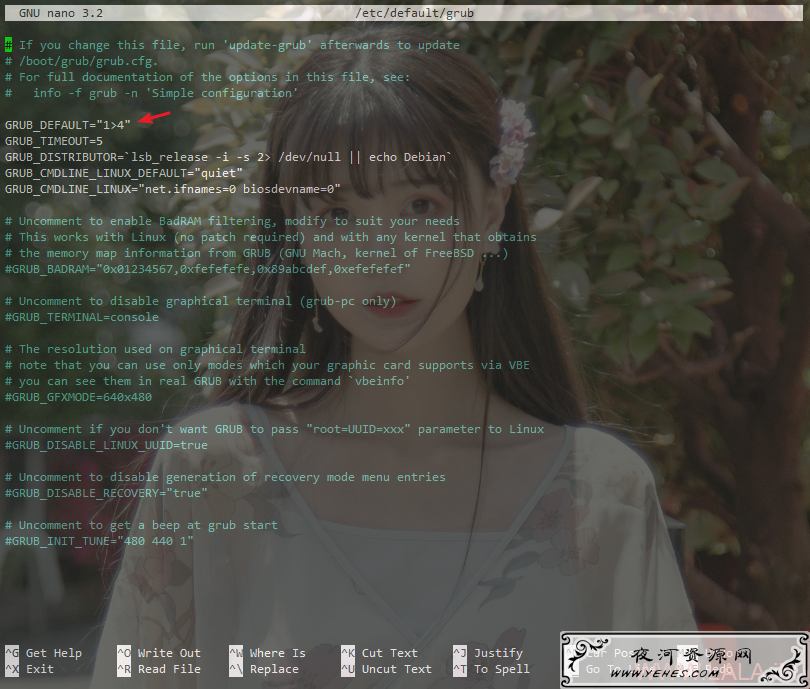Click the ^W Where Is shortcut
This screenshot has height=689, width=810.
pos(268,653)
